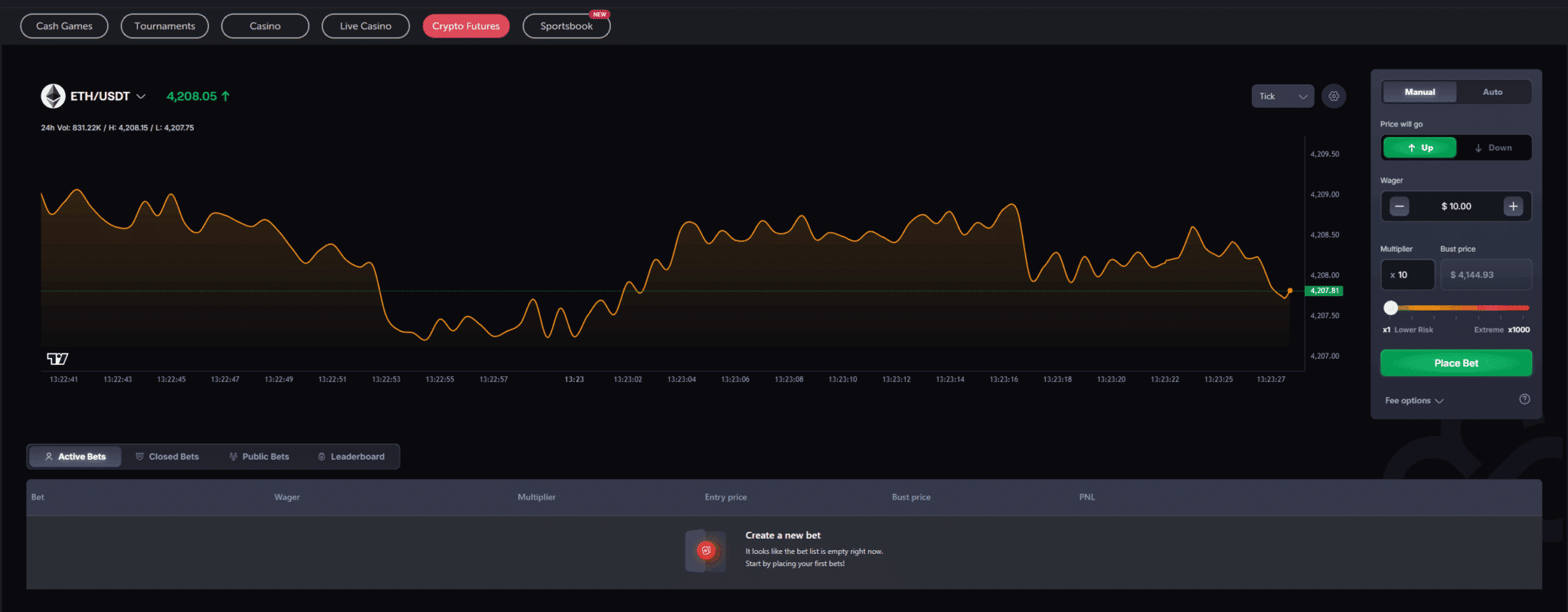Viewport: 1568px width, 612px height.
Task: Decrease wager with the minus button
Action: point(1400,207)
